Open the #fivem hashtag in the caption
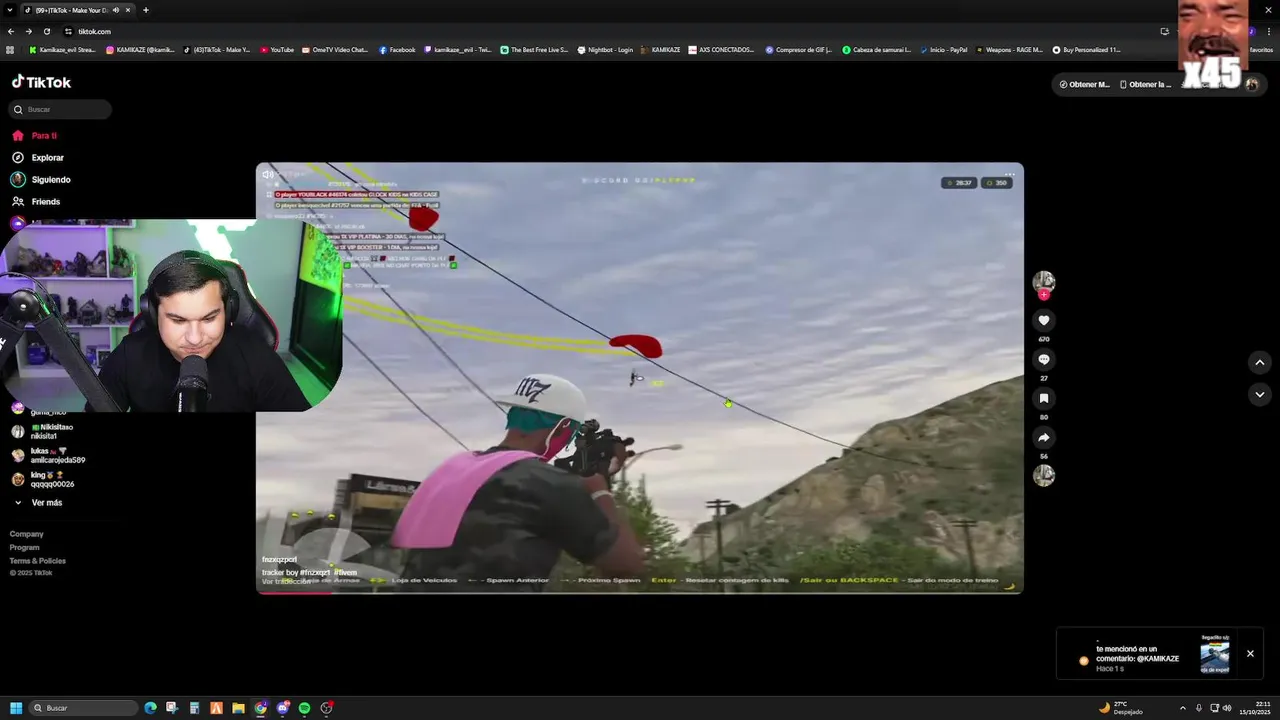1280x720 pixels. pyautogui.click(x=345, y=572)
